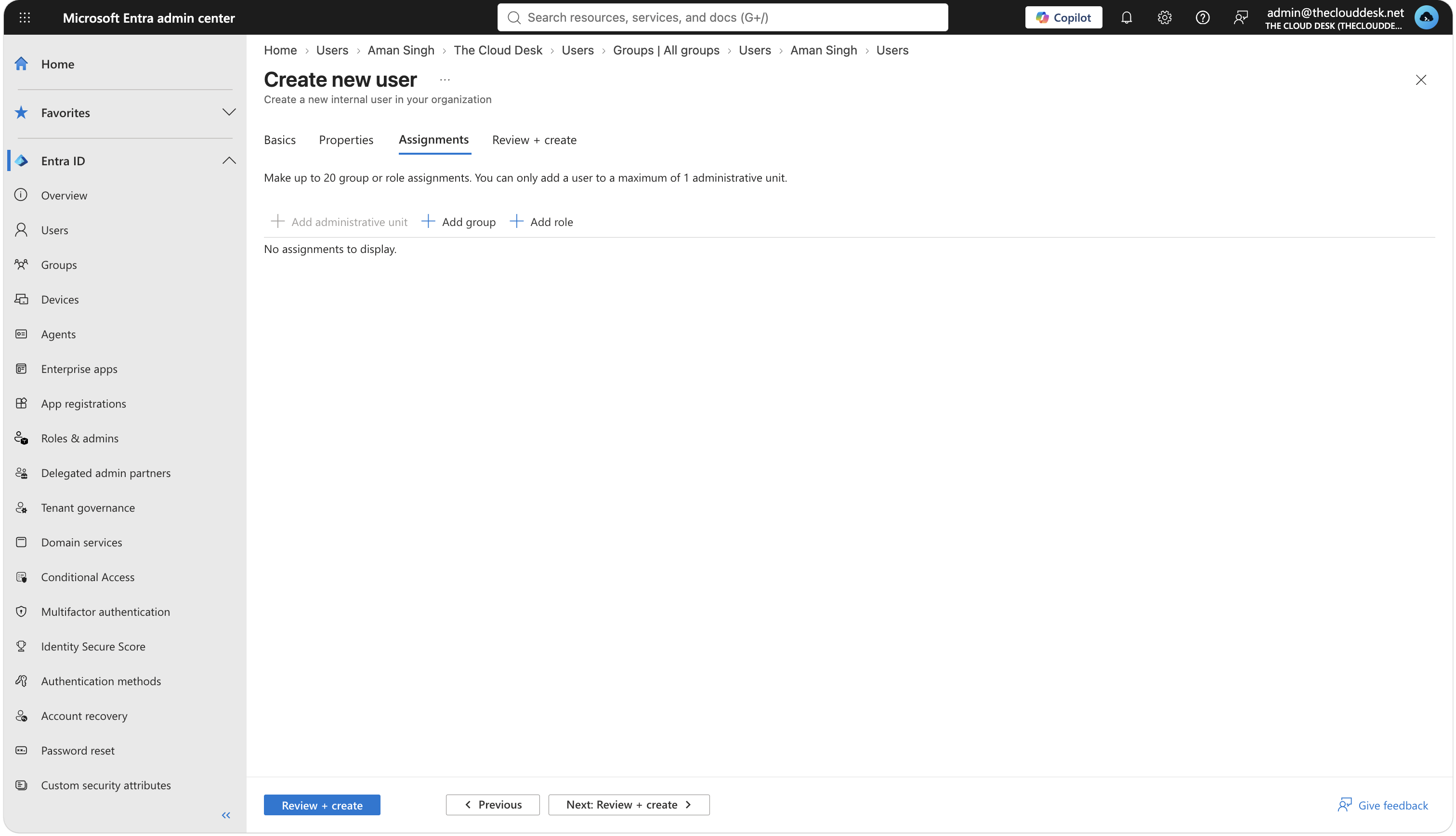Open notifications bell icon
Viewport: 1456px width, 836px height.
coord(1126,17)
